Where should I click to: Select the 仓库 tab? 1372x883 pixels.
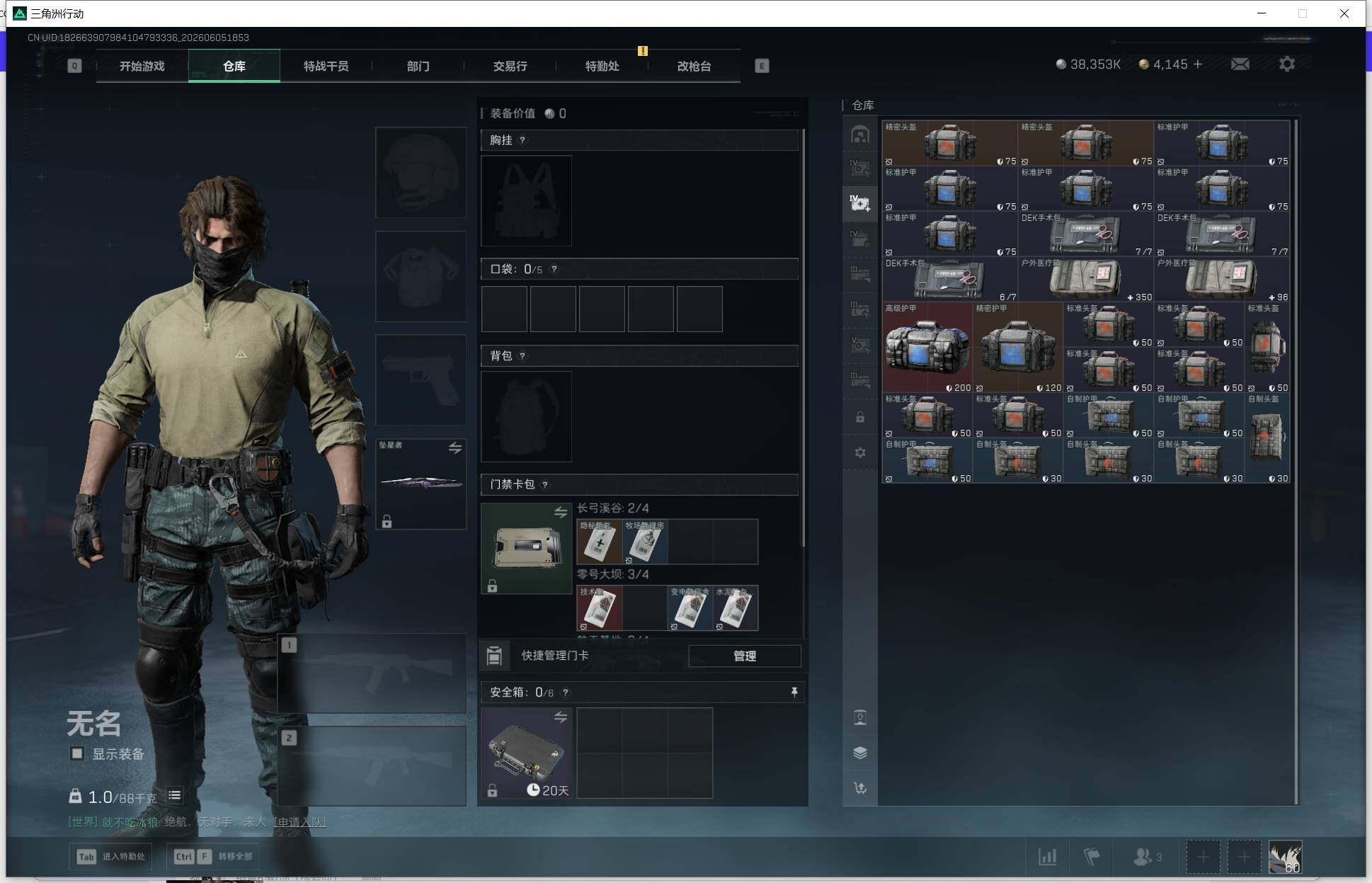tap(234, 66)
